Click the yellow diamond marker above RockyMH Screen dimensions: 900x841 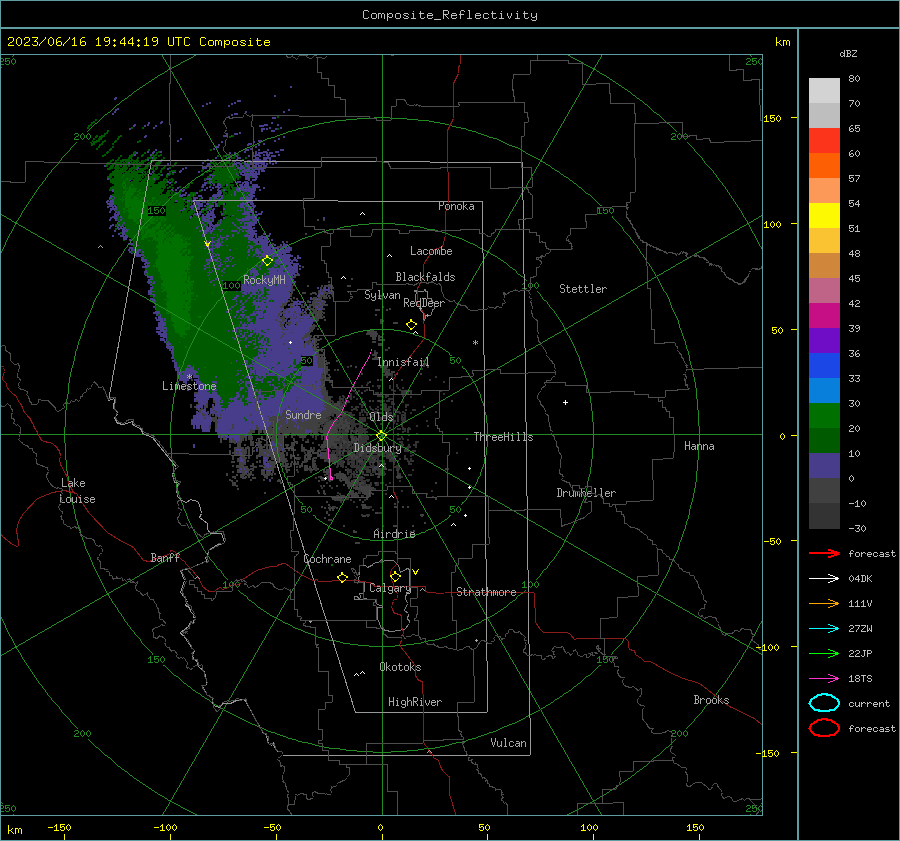267,261
